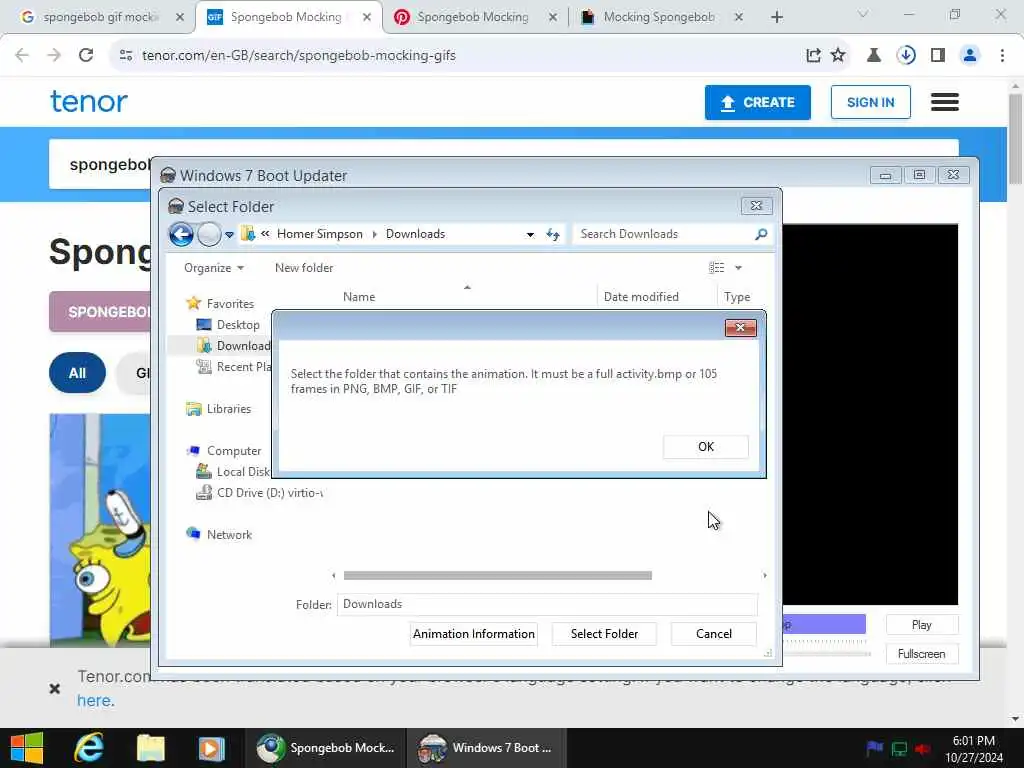Bookmark this page with star icon
Image resolution: width=1024 pixels, height=768 pixels.
click(838, 56)
